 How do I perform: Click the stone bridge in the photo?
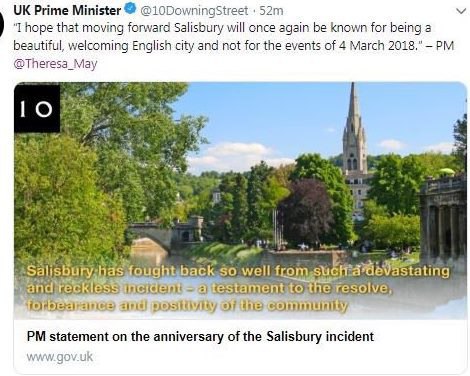(166, 235)
